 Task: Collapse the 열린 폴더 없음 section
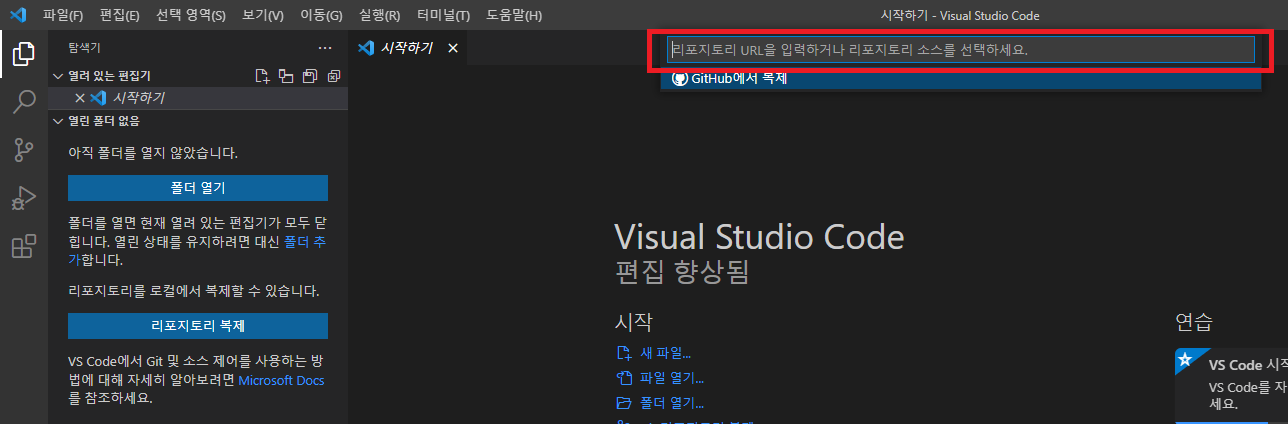click(58, 121)
